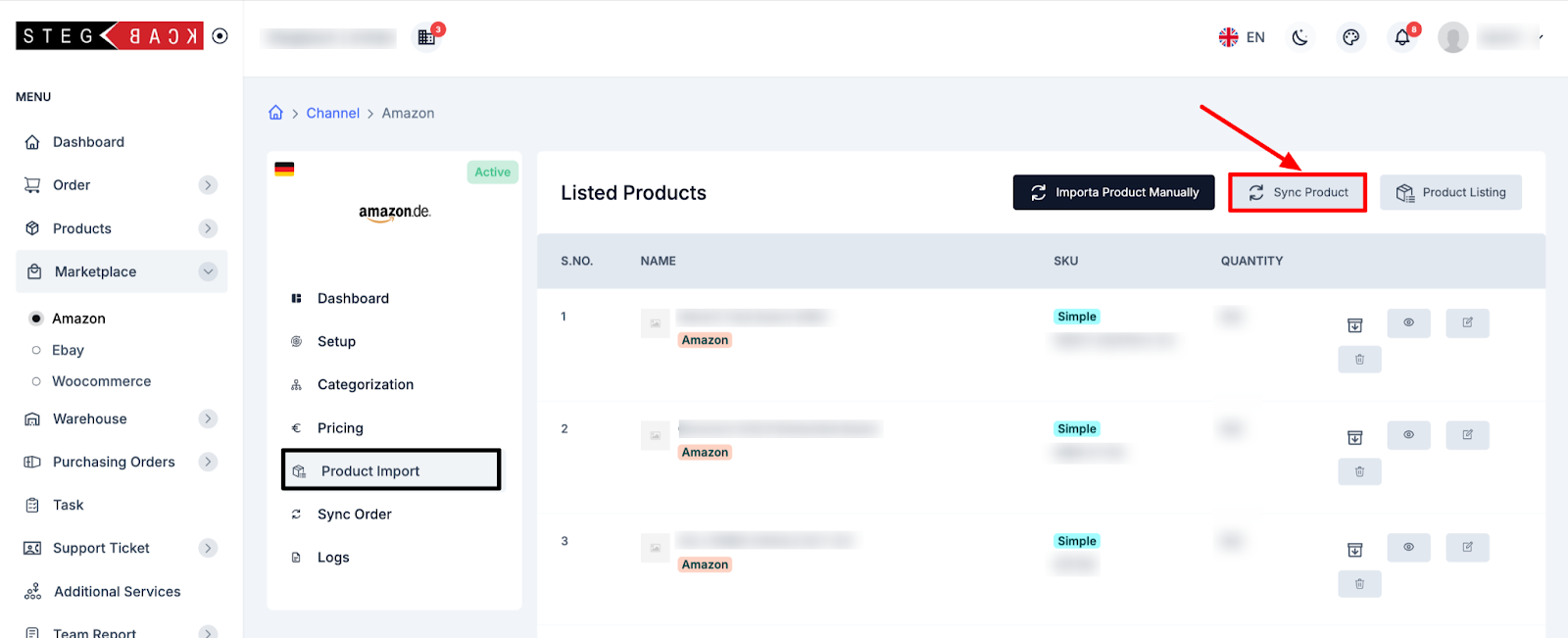Open Support Ticket menu item
The height and width of the screenshot is (638, 1568).
tap(101, 548)
